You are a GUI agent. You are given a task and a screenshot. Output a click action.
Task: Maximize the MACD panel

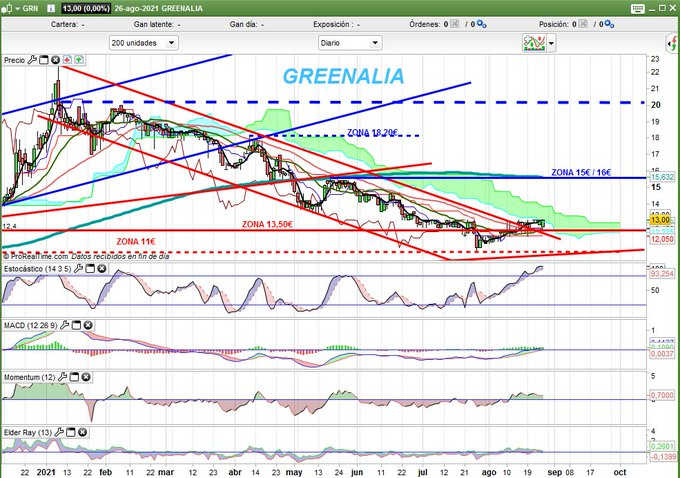pyautogui.click(x=76, y=325)
